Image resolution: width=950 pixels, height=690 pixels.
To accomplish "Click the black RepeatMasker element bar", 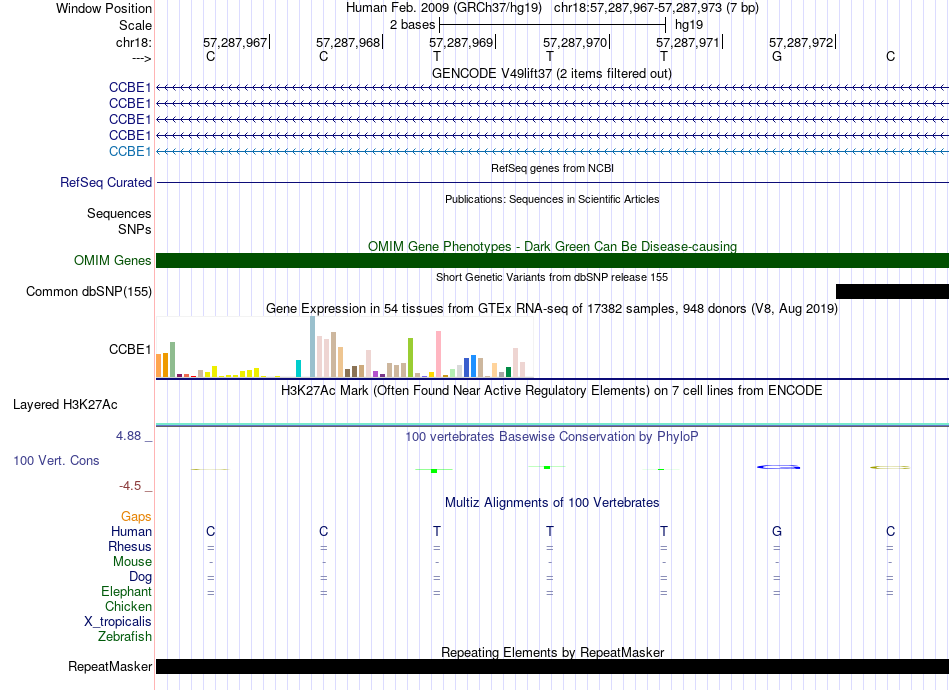I will 552,666.
